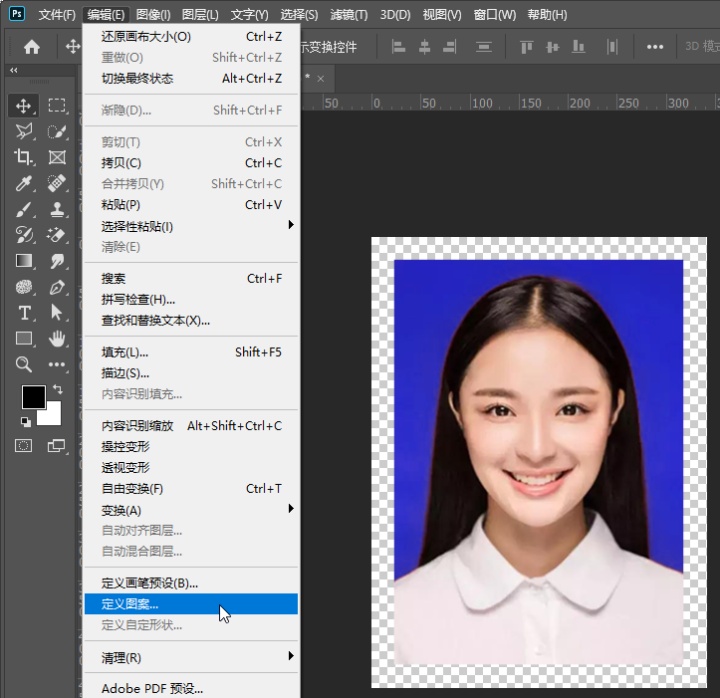The height and width of the screenshot is (698, 720).
Task: Choose 还原画布大小(O) menu entry
Action: 191,36
